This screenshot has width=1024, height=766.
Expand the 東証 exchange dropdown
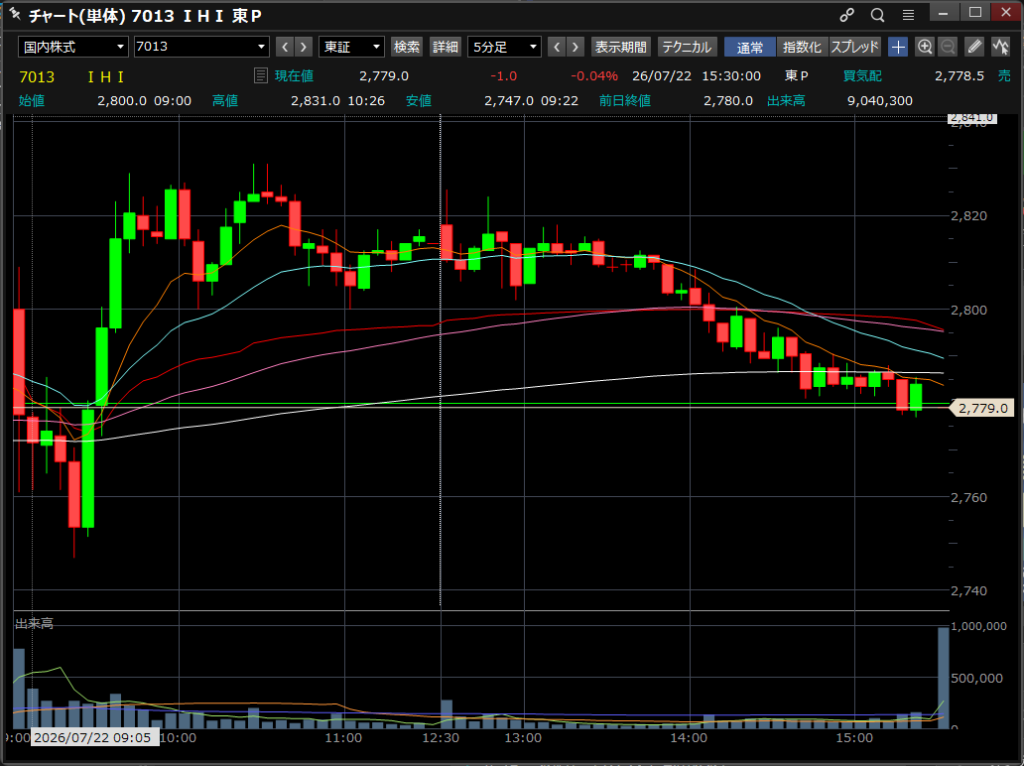tap(351, 47)
